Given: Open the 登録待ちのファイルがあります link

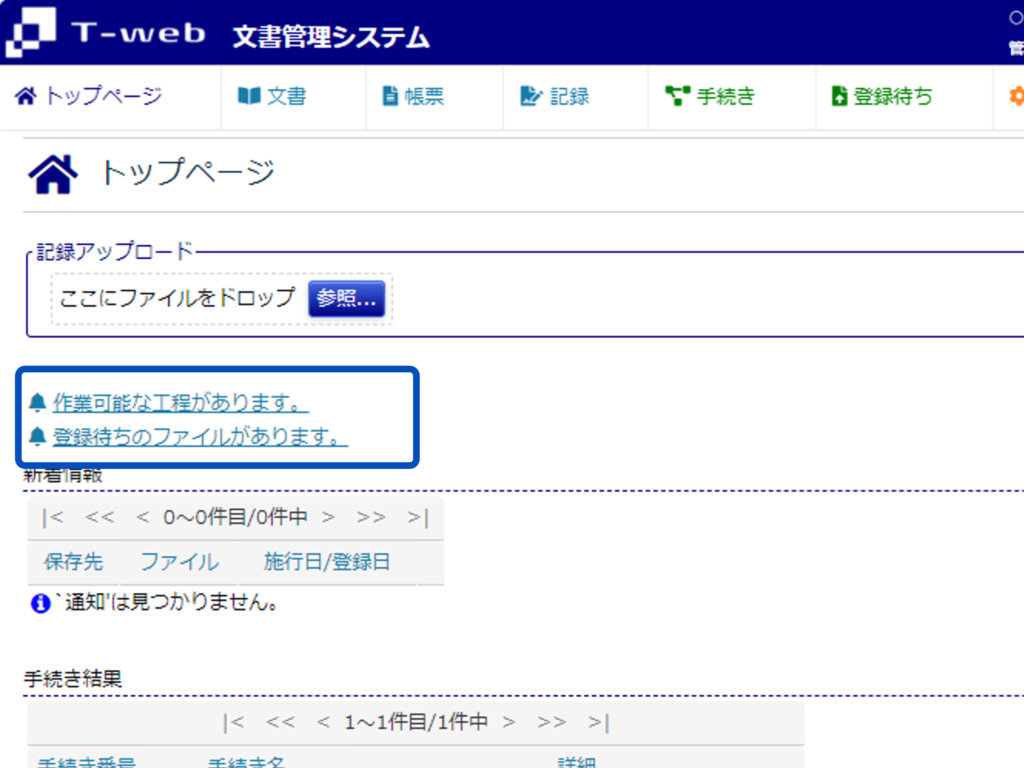Looking at the screenshot, I should [x=200, y=437].
